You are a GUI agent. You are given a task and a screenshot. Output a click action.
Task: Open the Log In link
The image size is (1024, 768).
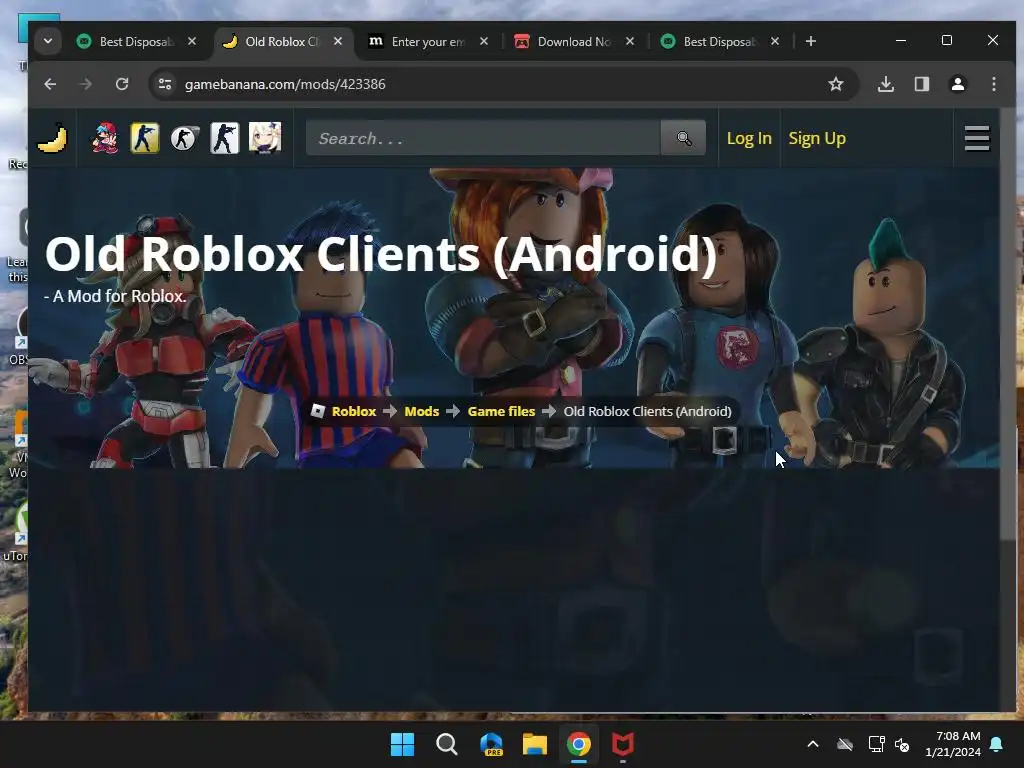(749, 138)
